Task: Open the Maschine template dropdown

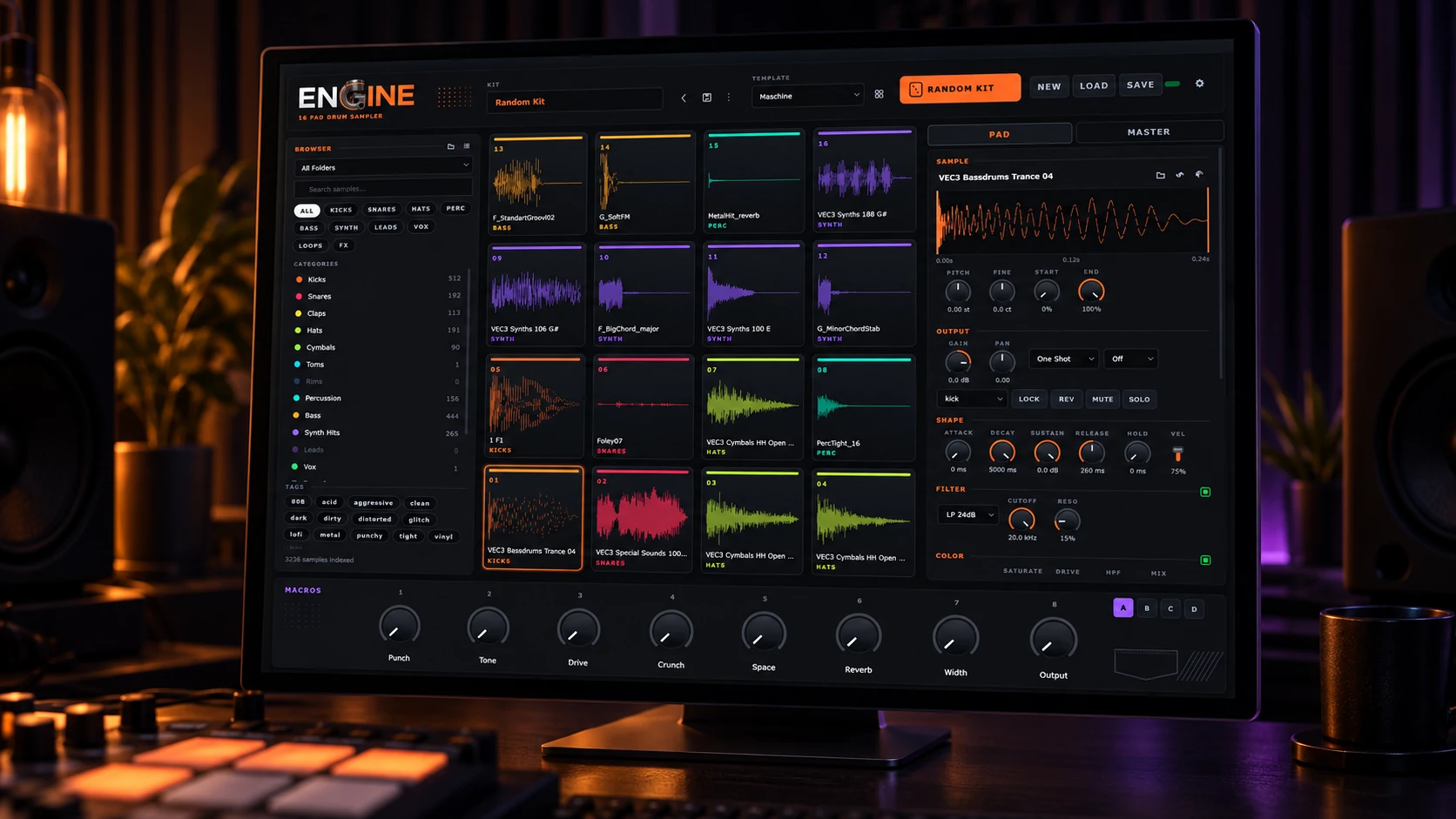Action: pos(808,96)
